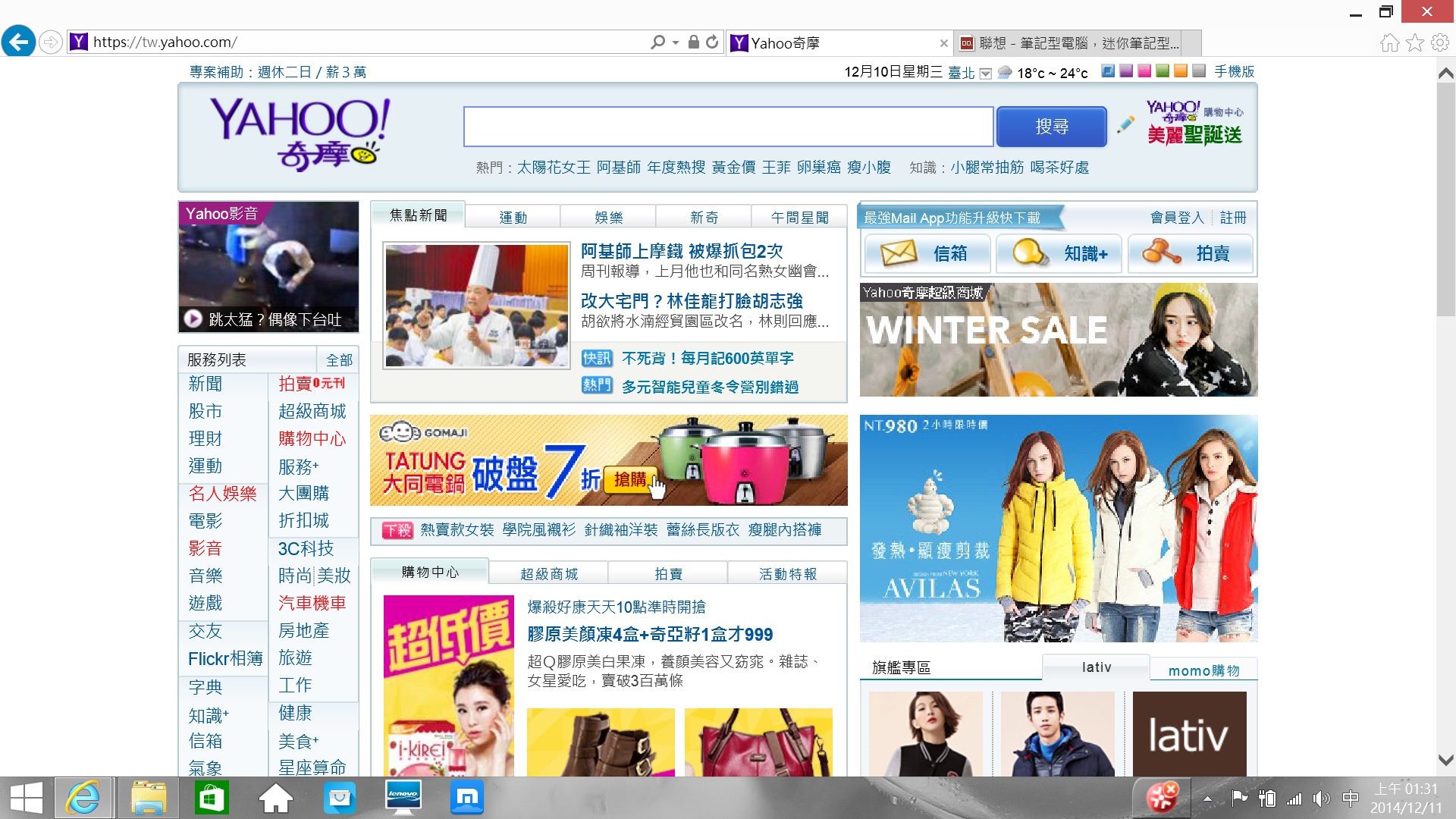Click the WINTER SALE banner
Screen dimensions: 1456x819
pyautogui.click(x=1059, y=340)
